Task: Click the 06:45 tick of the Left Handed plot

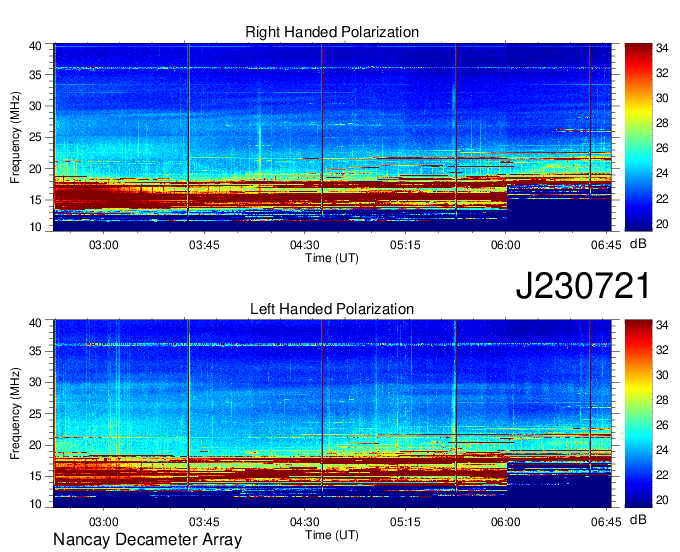Action: [x=606, y=522]
